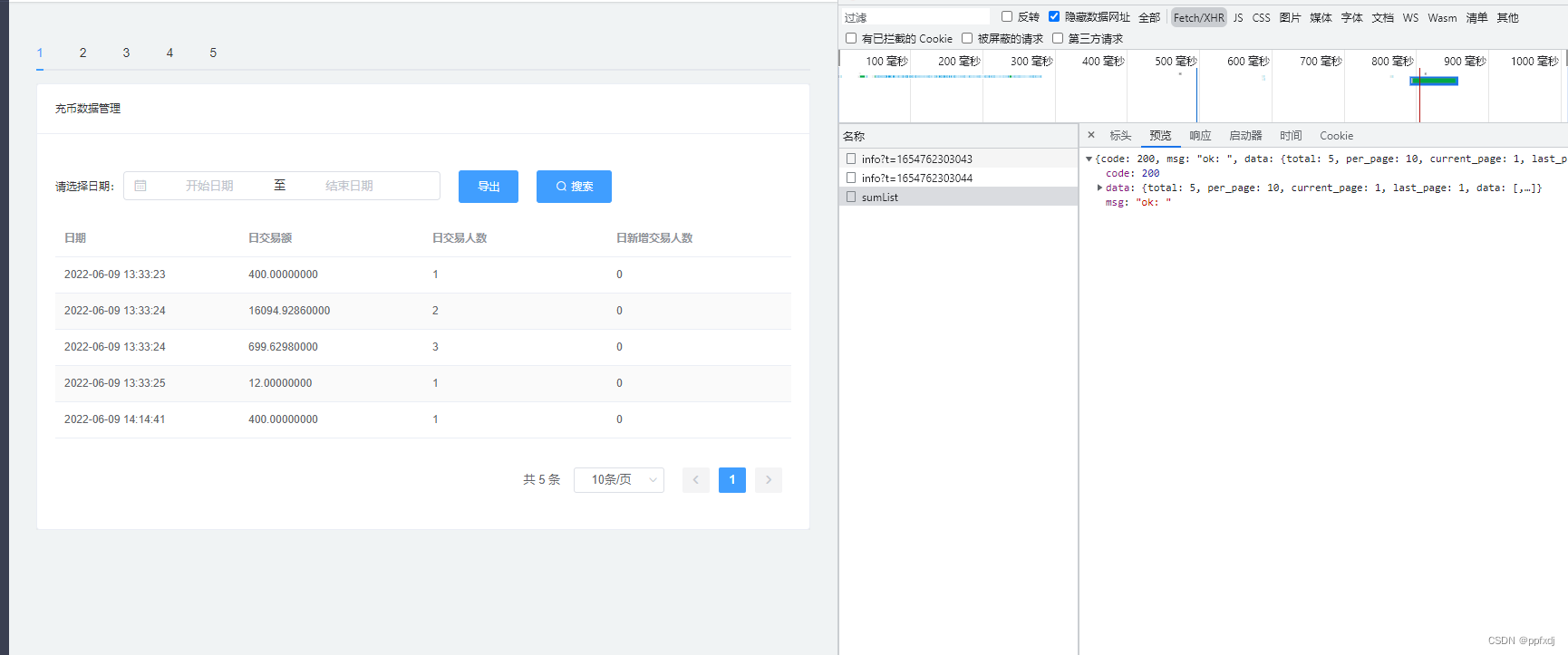Close the request detail panel
Screen dimensions: 1568x655
coord(1091,135)
